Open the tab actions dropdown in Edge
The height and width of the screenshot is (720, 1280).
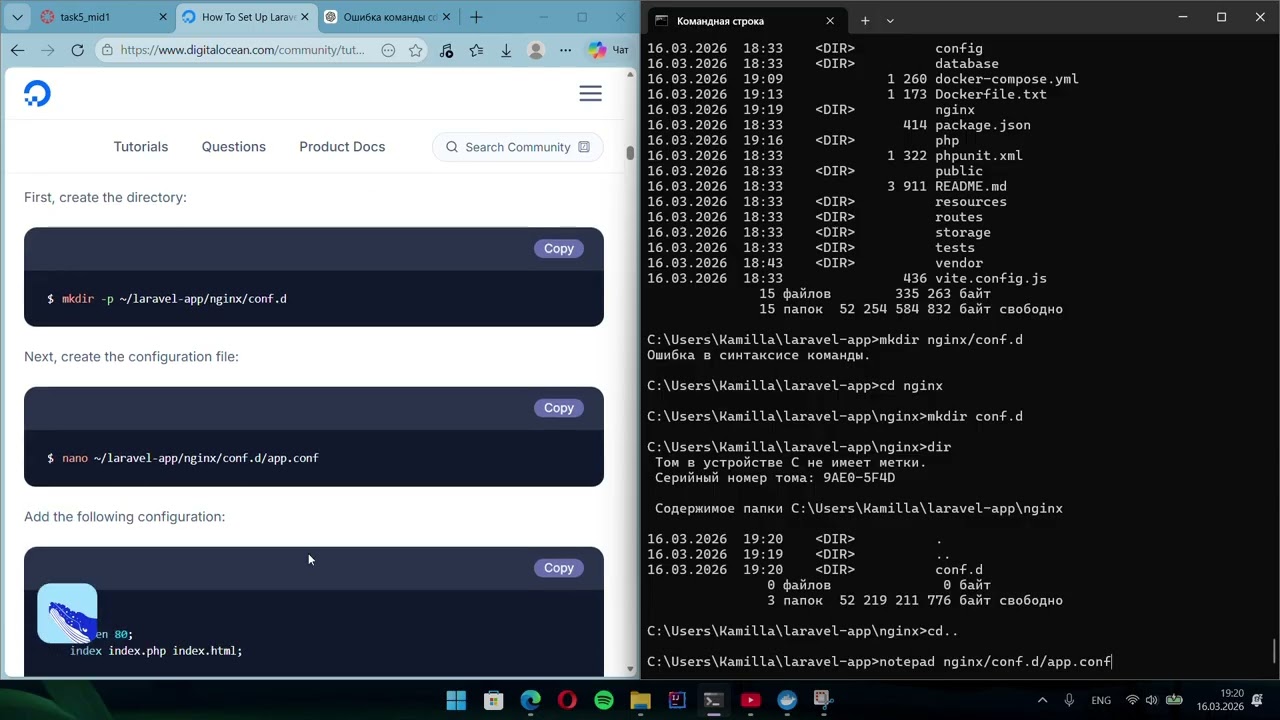click(x=17, y=17)
